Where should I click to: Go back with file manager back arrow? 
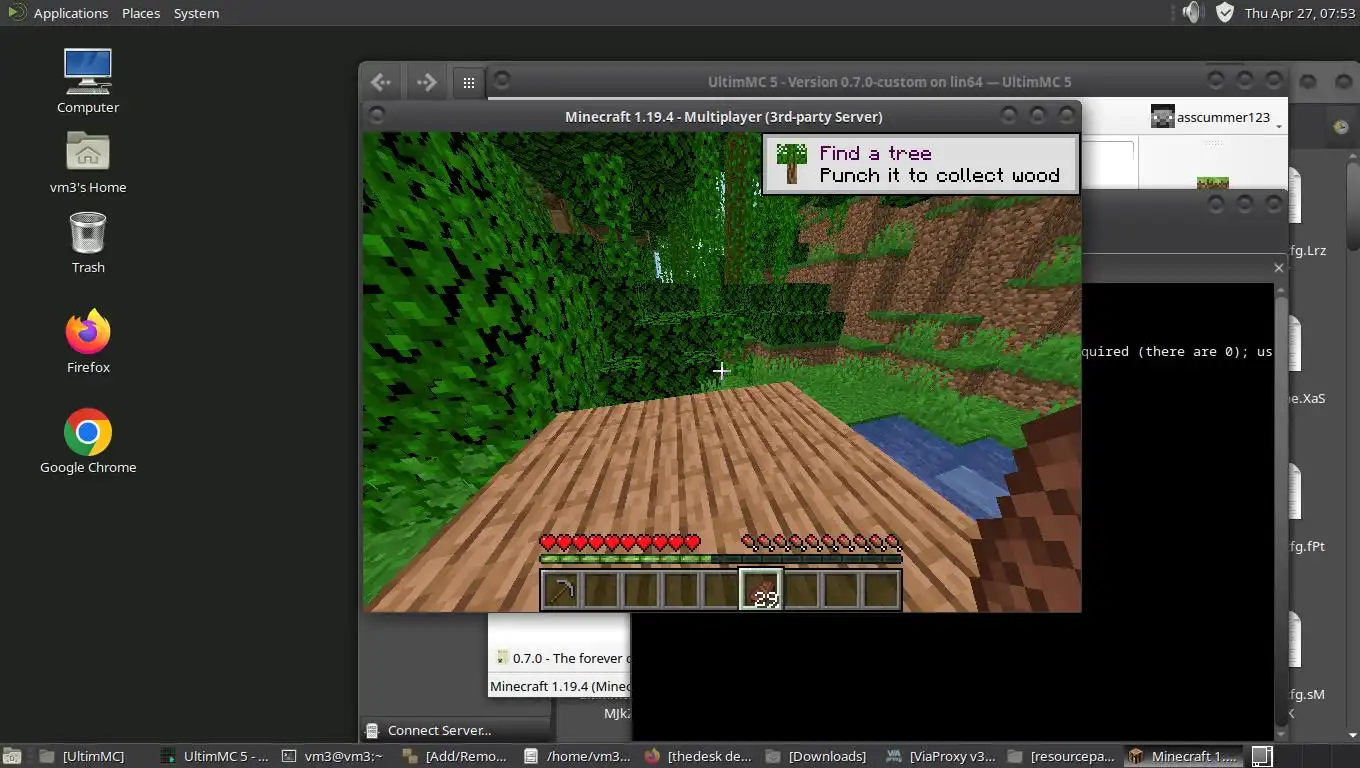click(x=381, y=82)
